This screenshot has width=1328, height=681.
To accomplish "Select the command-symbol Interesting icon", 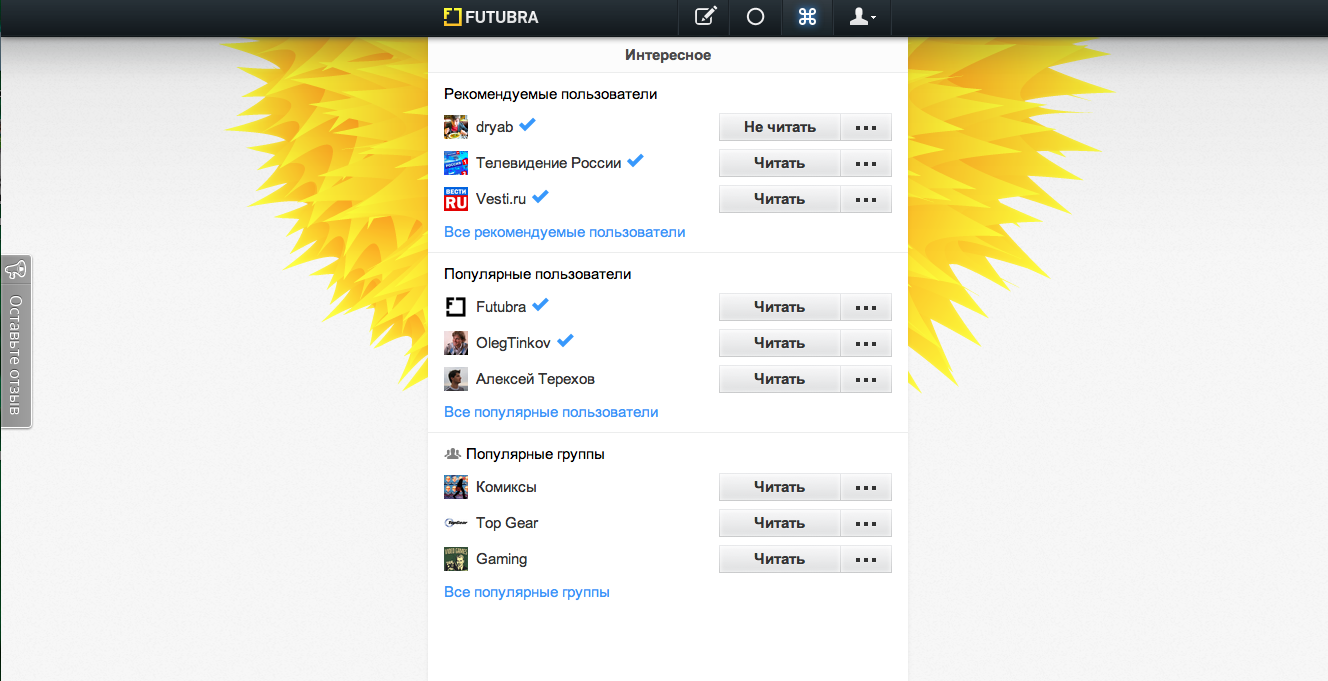I will click(807, 17).
